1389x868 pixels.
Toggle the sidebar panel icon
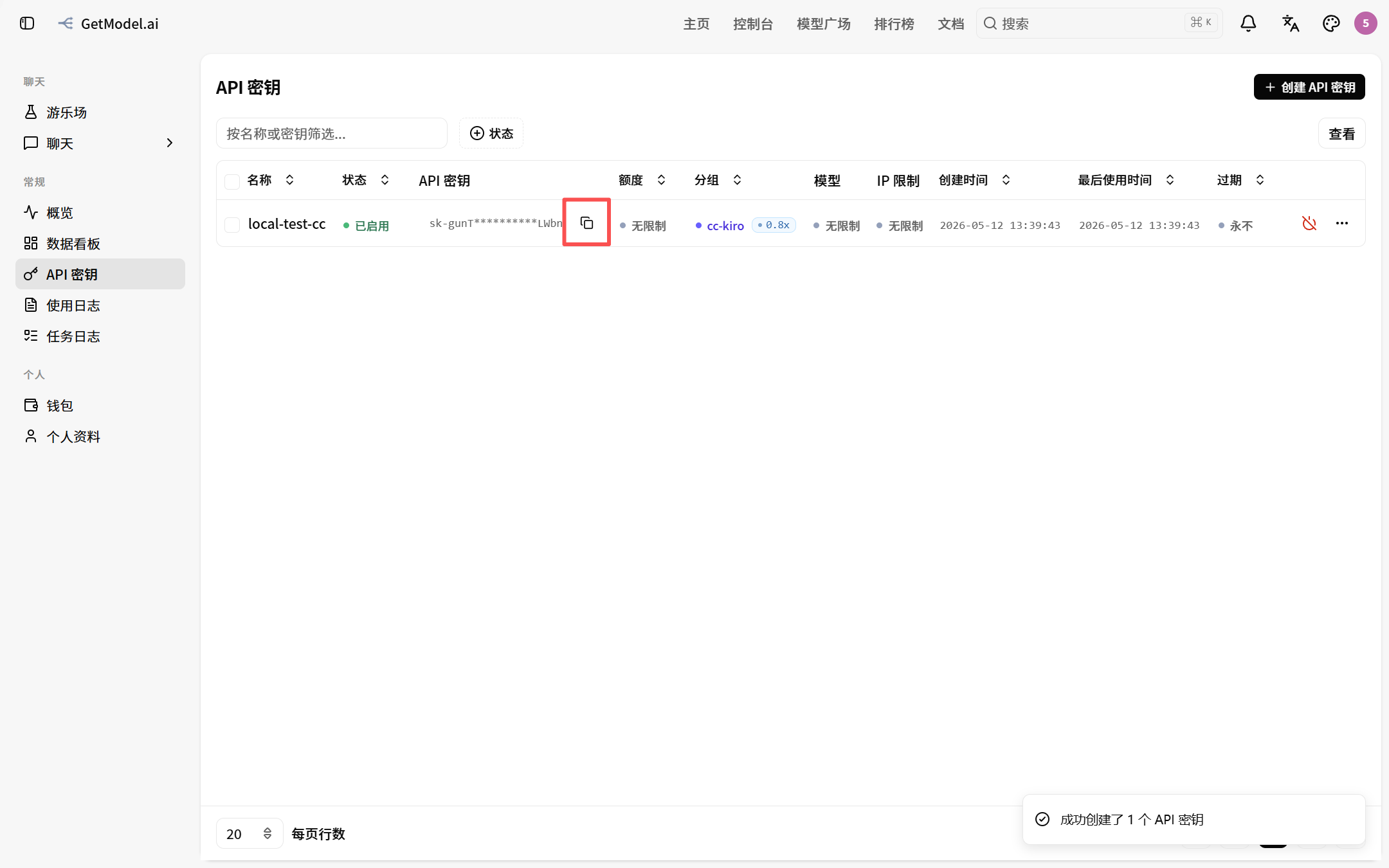[27, 24]
